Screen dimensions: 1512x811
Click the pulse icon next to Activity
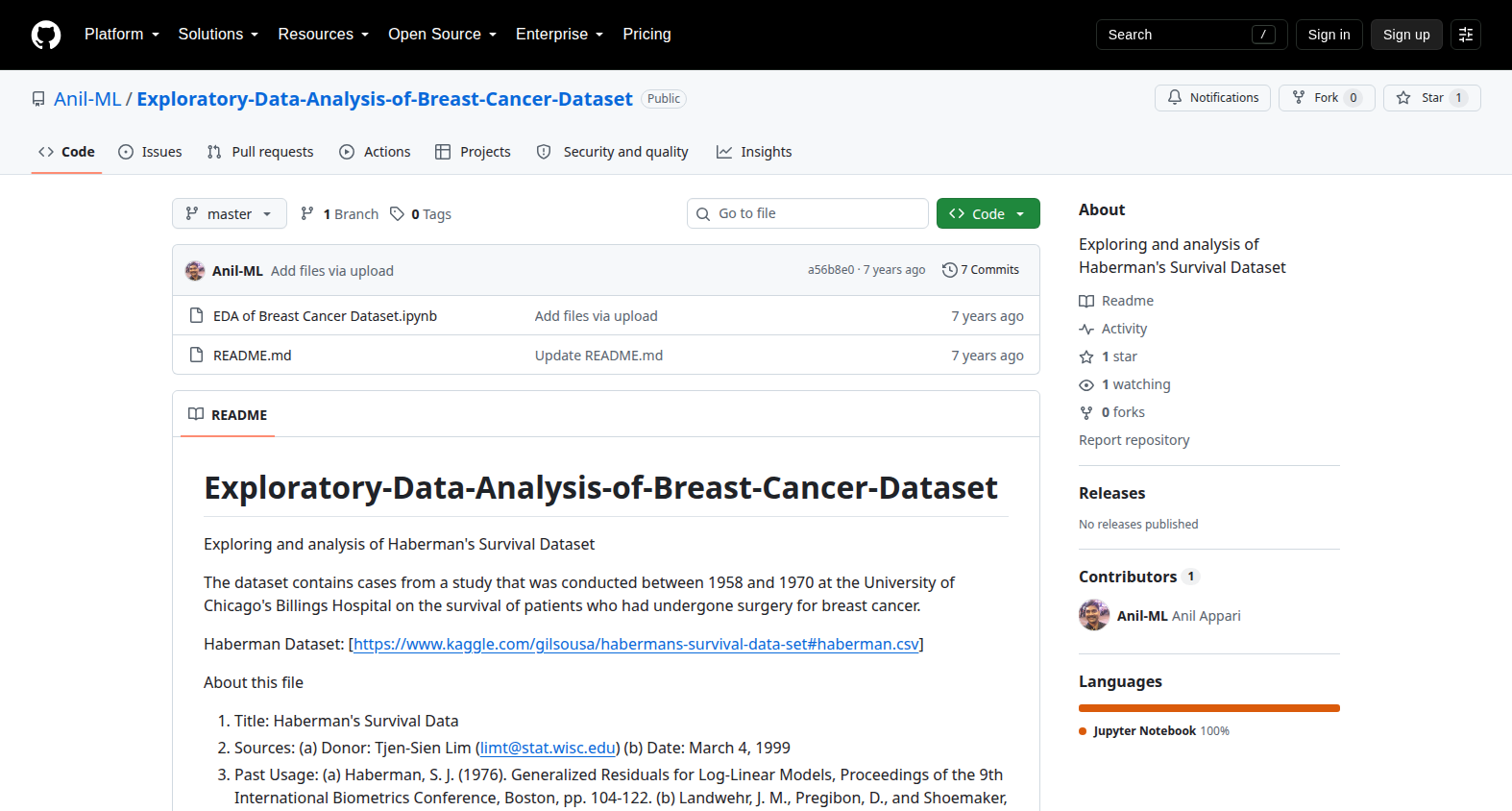pyautogui.click(x=1086, y=329)
